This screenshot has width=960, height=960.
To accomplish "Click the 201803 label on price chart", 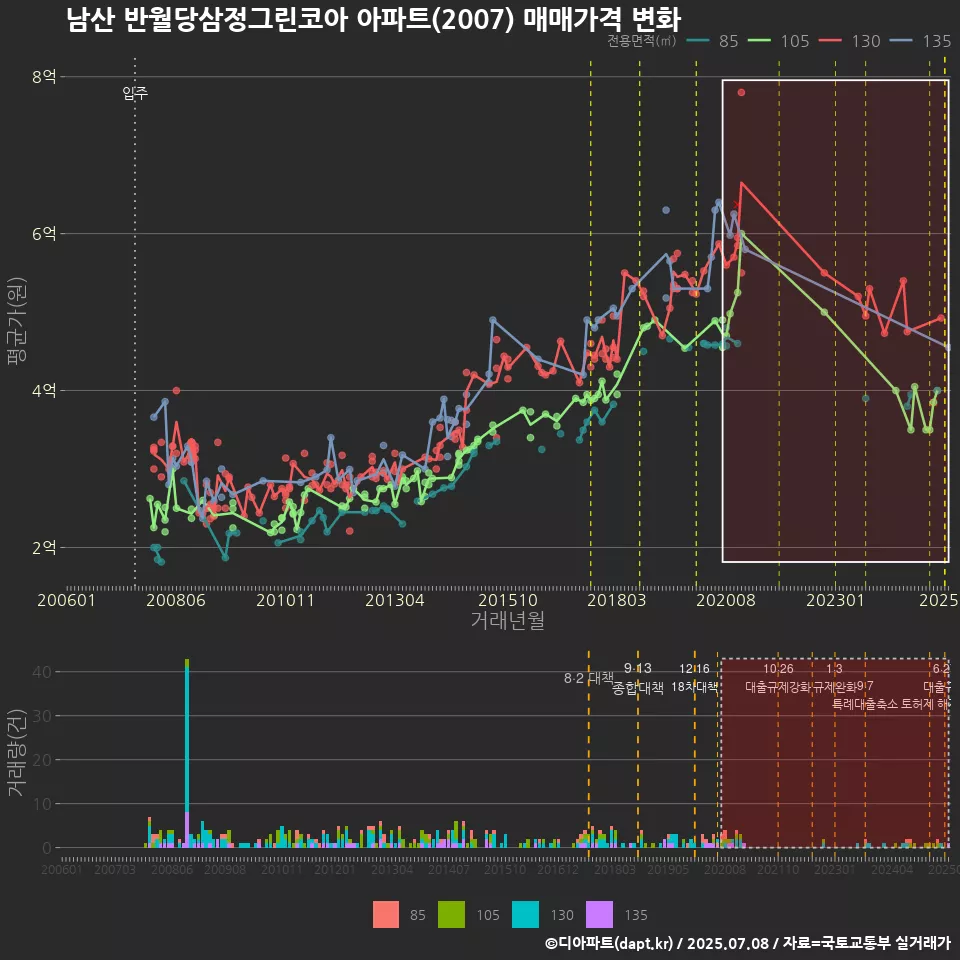I will coord(617,600).
